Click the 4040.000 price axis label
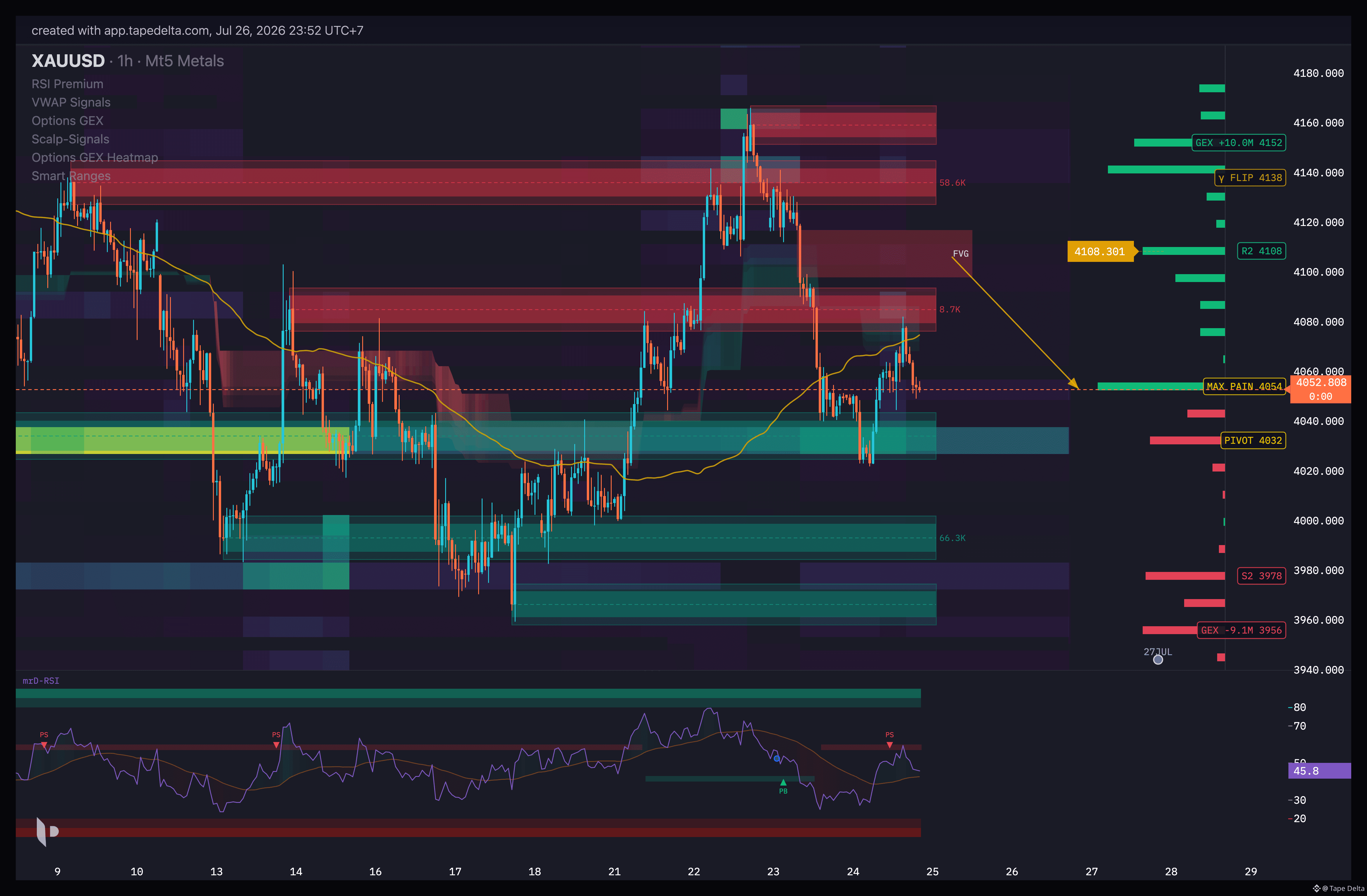The image size is (1367, 896). [x=1319, y=421]
